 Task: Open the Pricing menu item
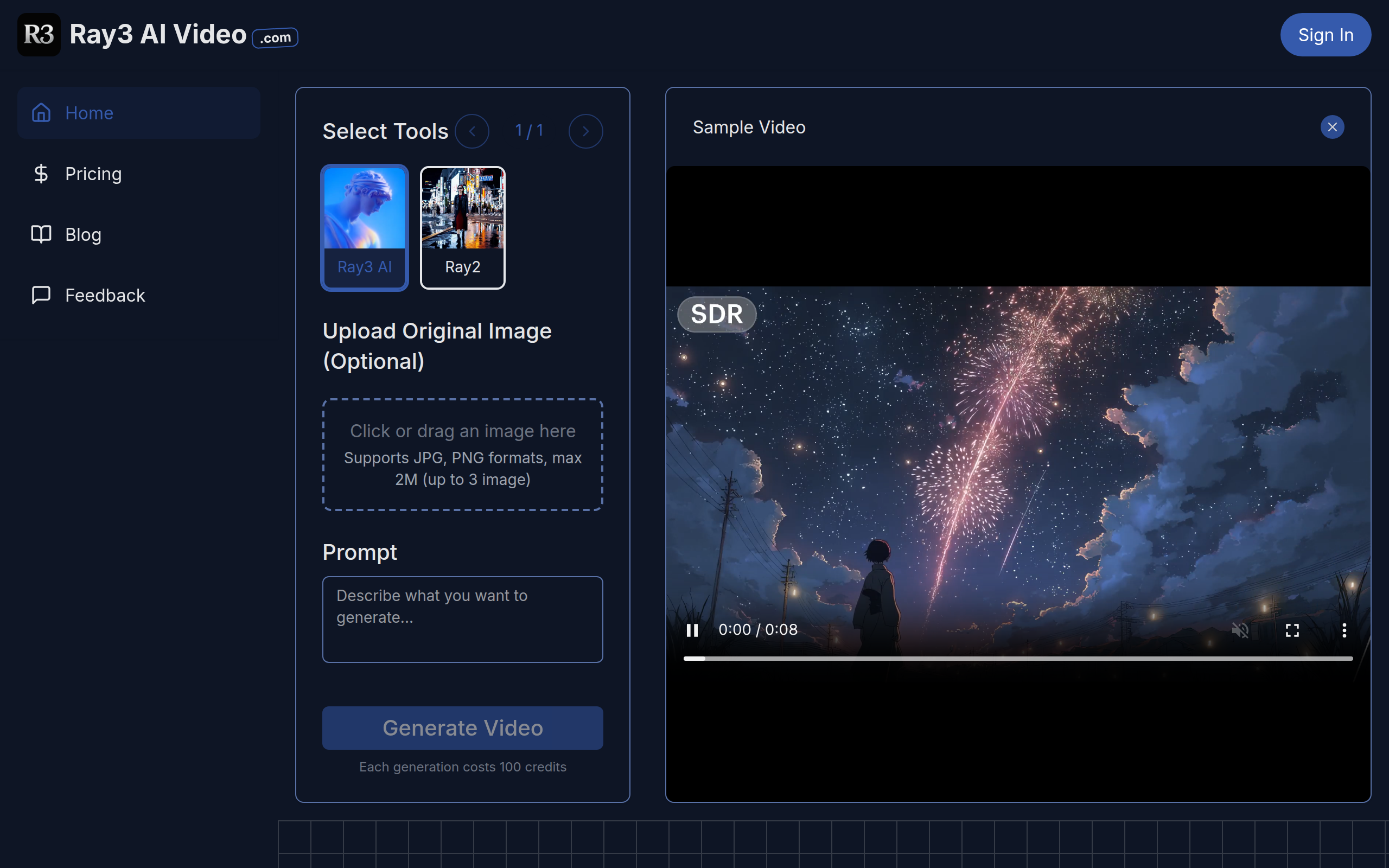(93, 174)
